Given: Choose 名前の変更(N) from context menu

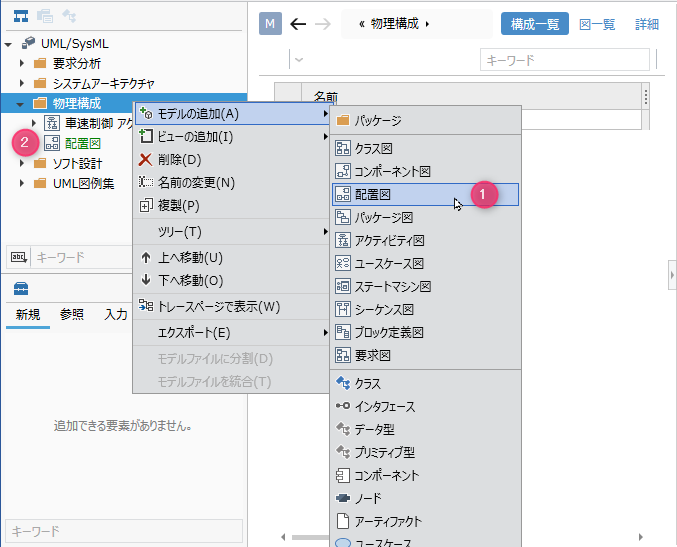Looking at the screenshot, I should pos(232,183).
